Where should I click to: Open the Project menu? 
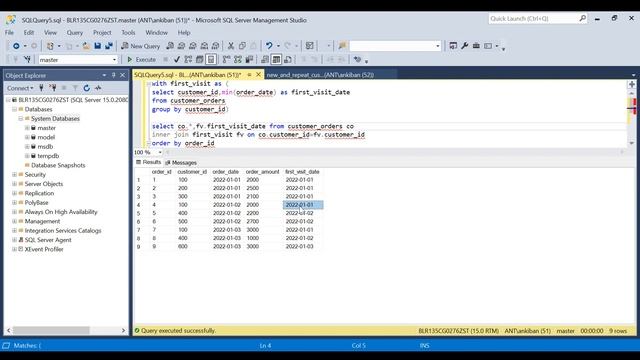[x=102, y=33]
